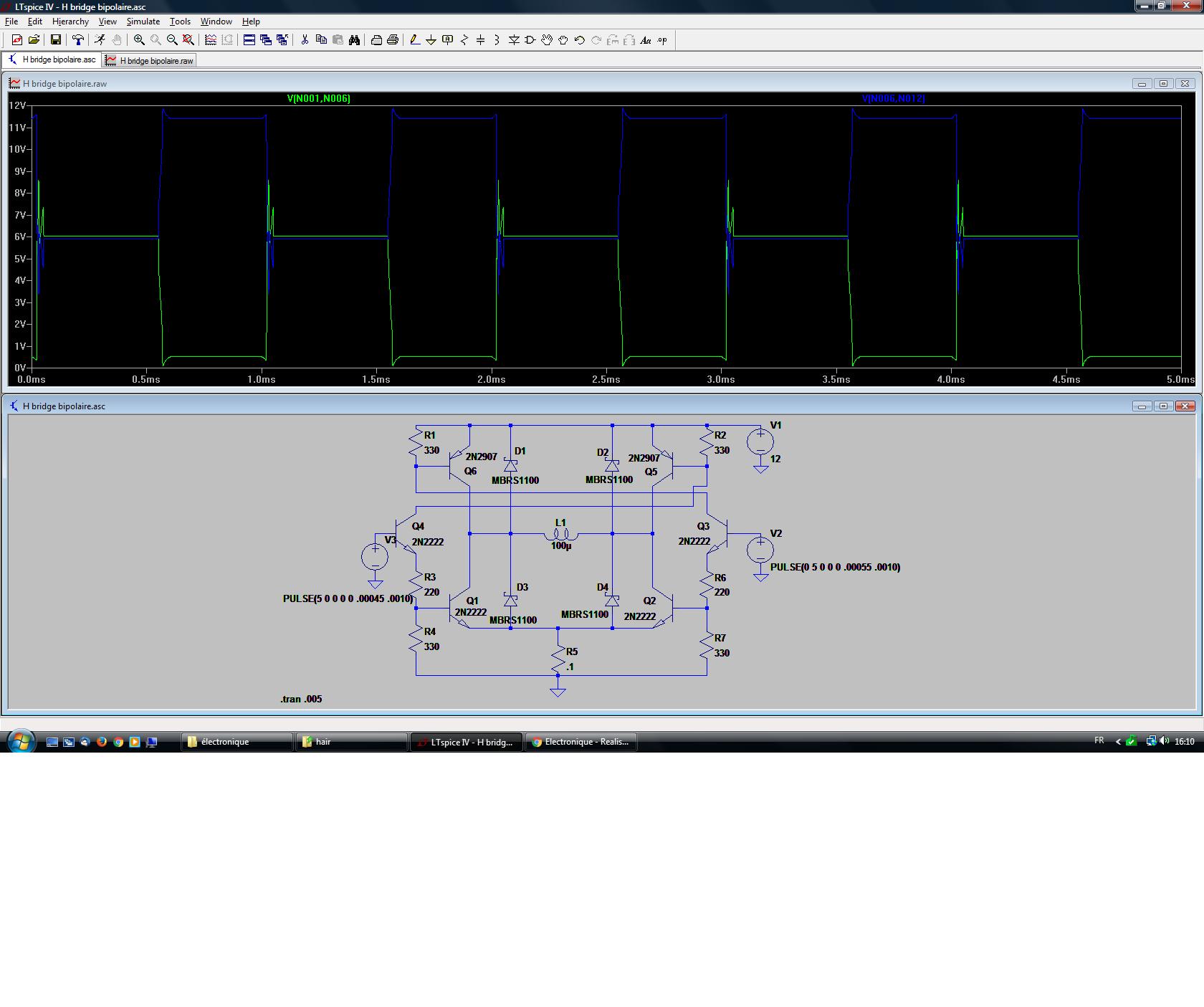
Task: Select the Drag hand tool
Action: coord(563,40)
